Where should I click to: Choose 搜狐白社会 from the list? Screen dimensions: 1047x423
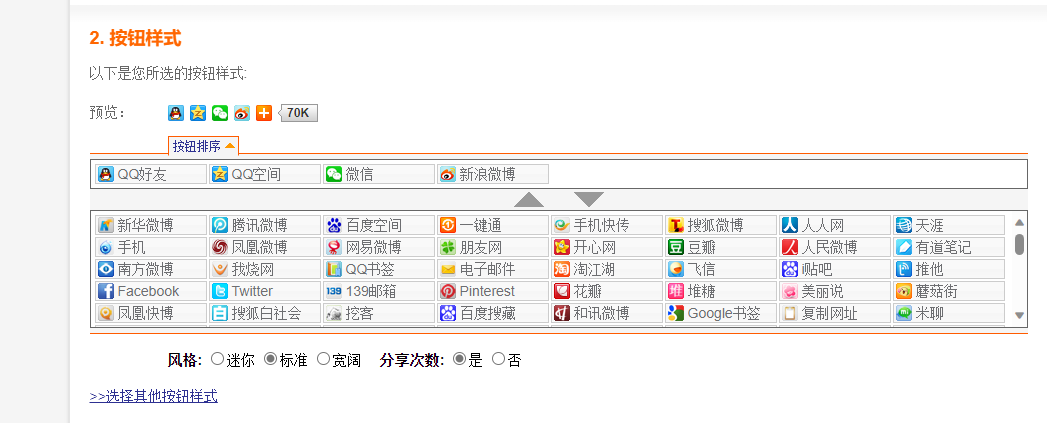click(x=265, y=313)
